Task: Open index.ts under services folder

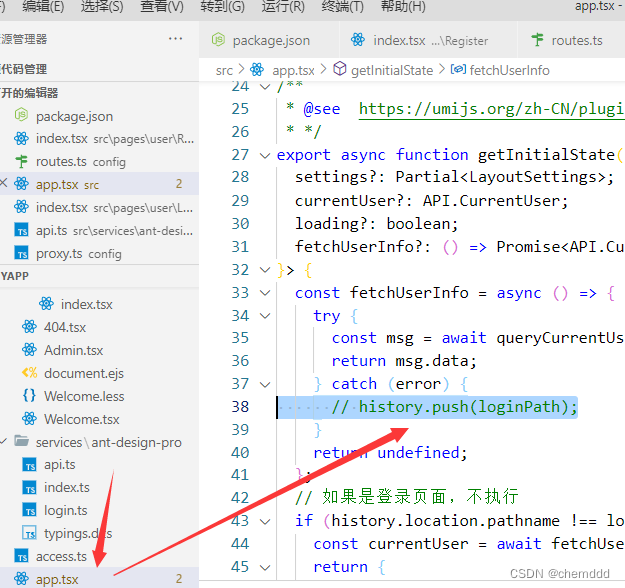Action: (x=99, y=488)
